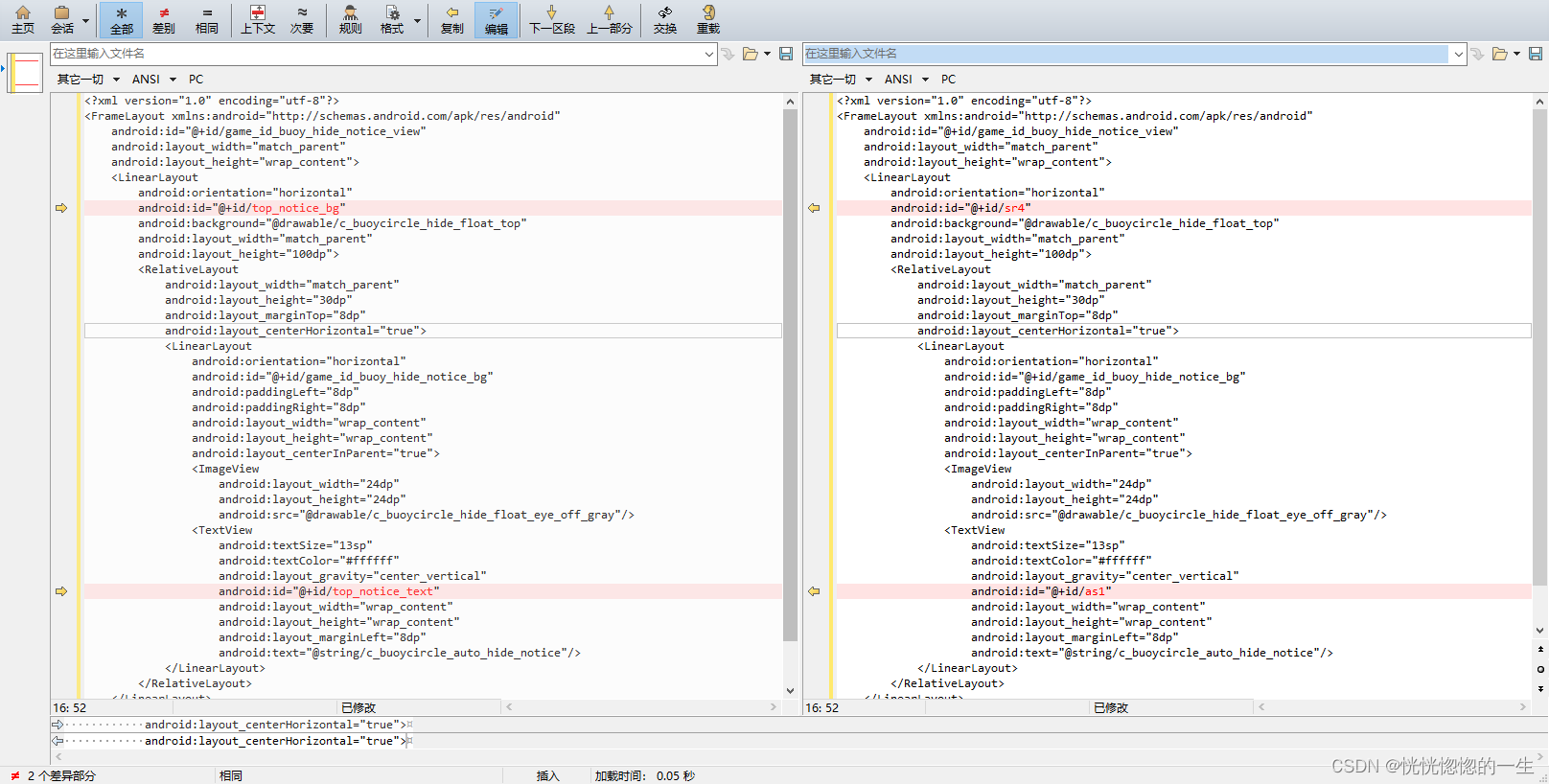The image size is (1549, 784).
Task: Focus the right file name input field
Action: click(x=1126, y=54)
